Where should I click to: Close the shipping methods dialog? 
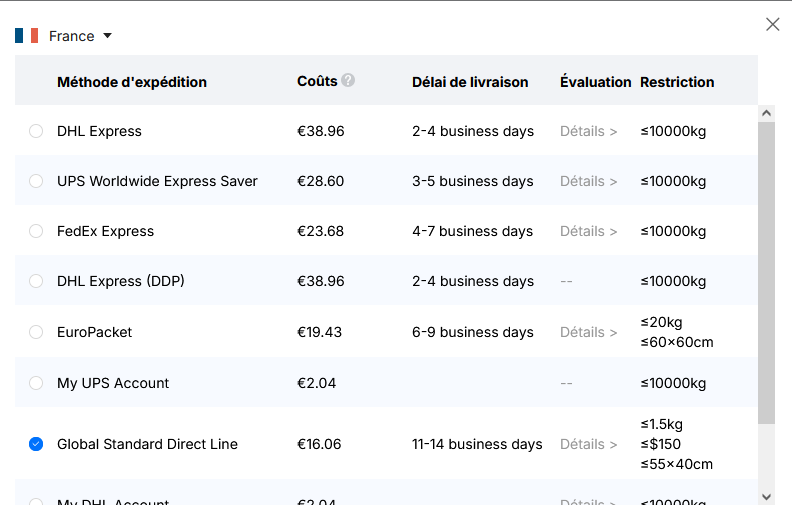[772, 25]
